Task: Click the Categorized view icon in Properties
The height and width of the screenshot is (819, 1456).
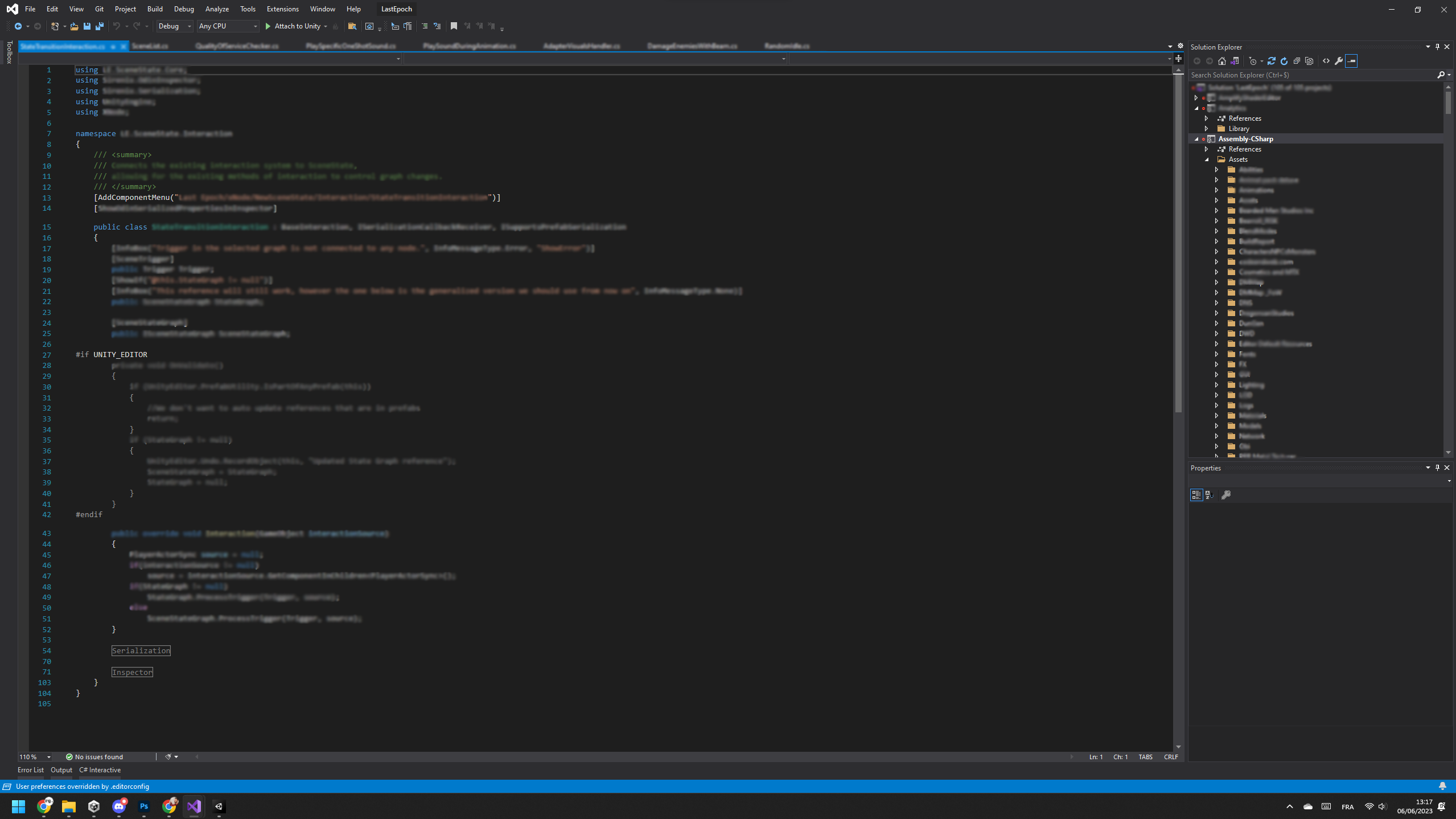Action: 1196,495
